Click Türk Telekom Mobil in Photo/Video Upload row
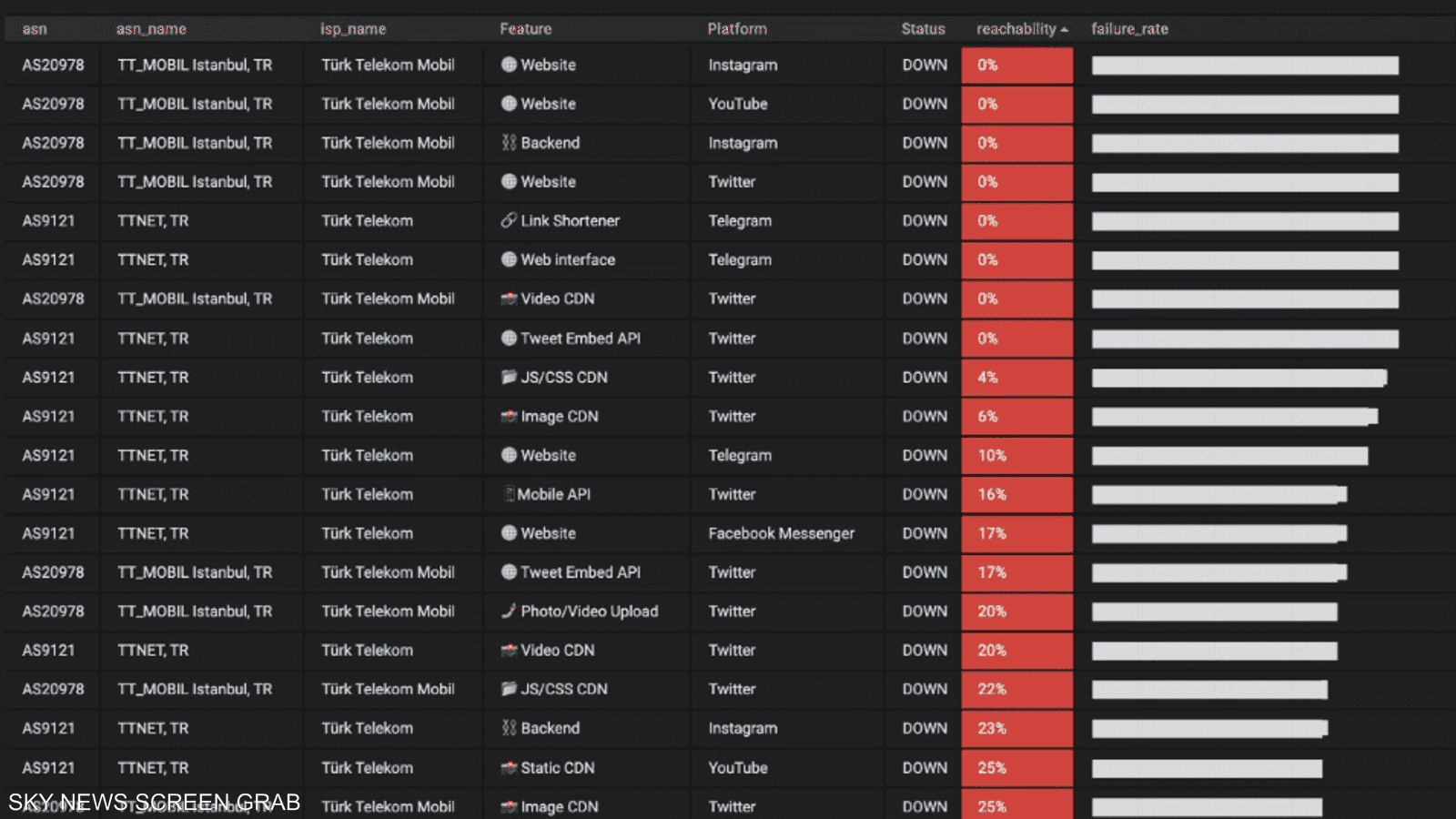 tap(388, 611)
